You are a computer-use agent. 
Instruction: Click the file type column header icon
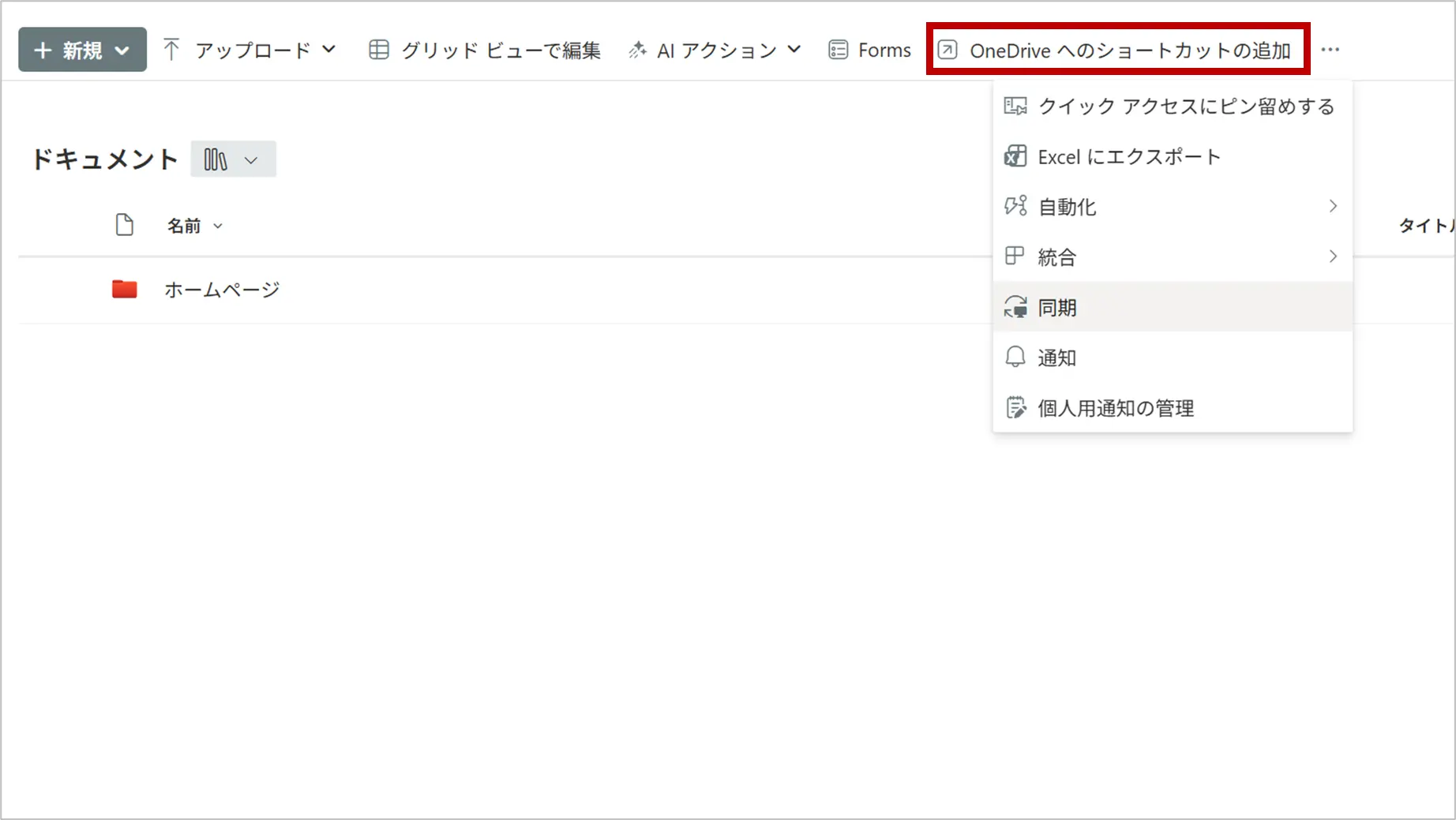(124, 226)
